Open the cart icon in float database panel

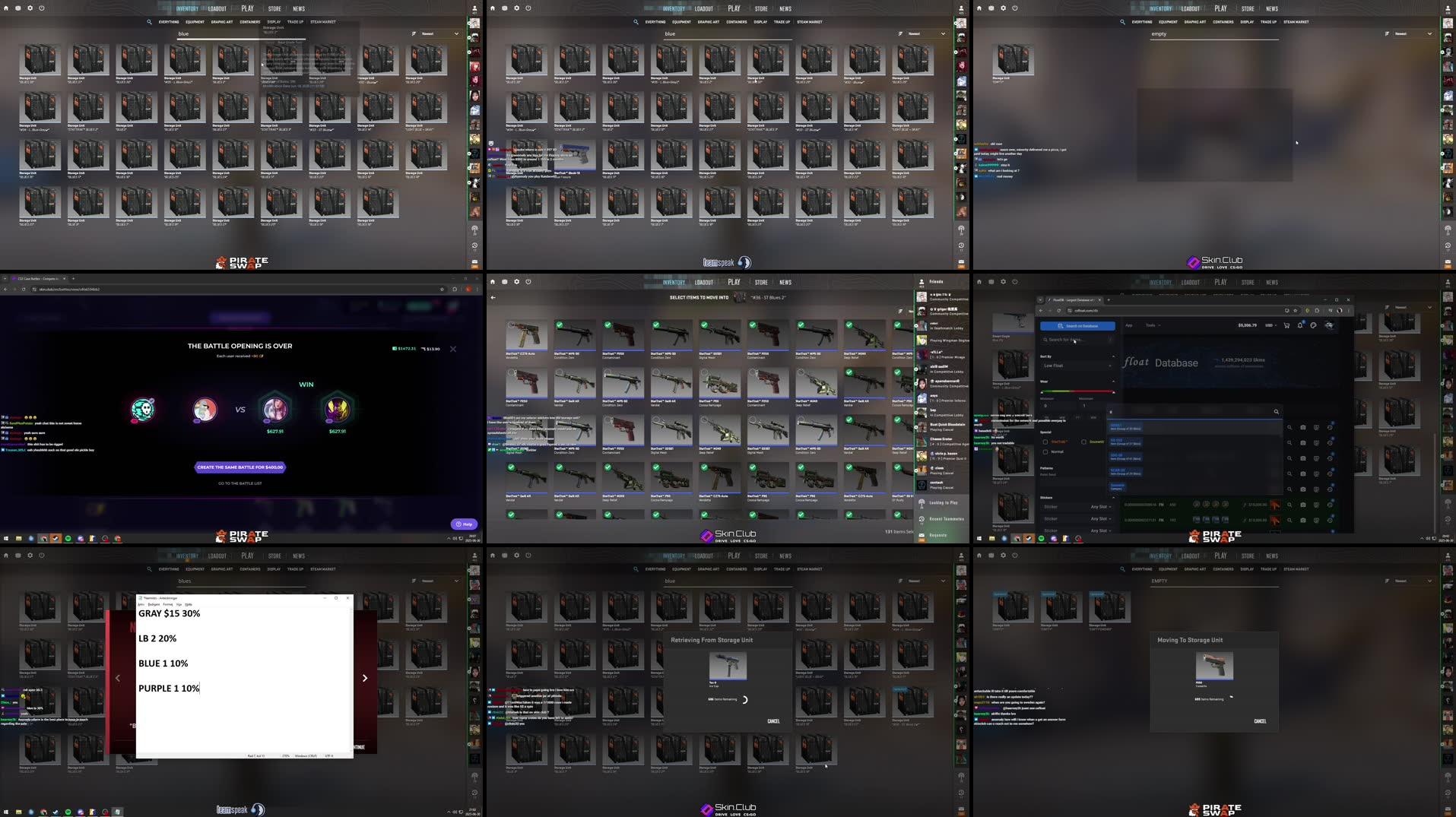(1286, 325)
